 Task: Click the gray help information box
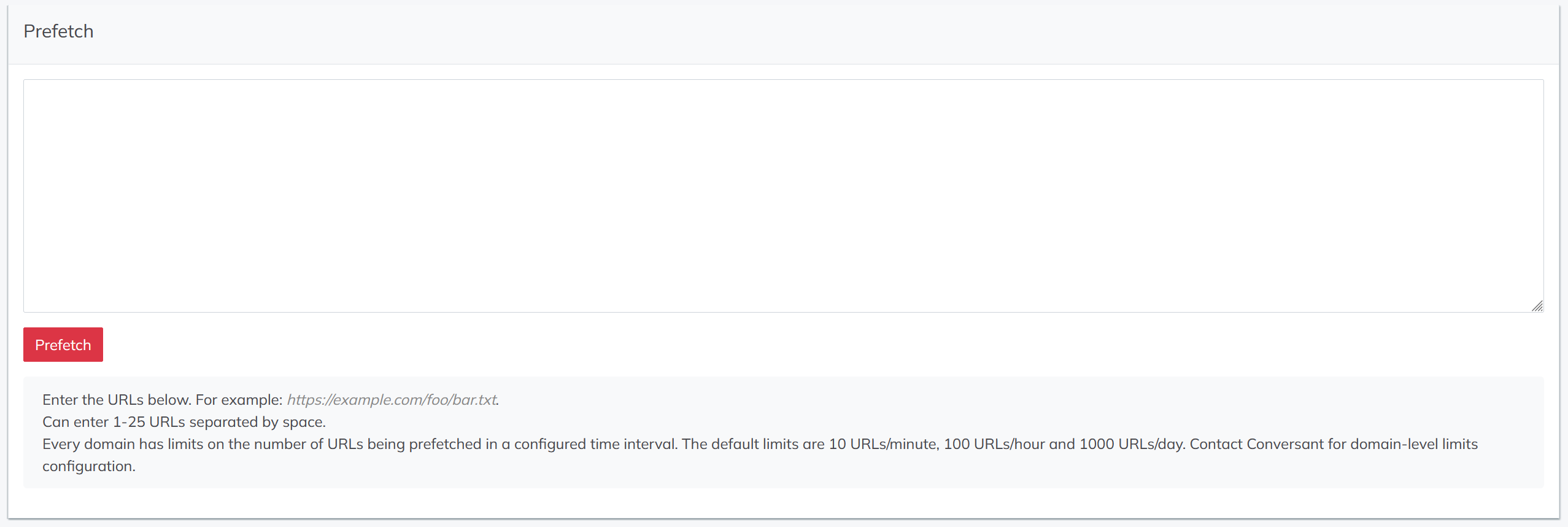point(783,432)
